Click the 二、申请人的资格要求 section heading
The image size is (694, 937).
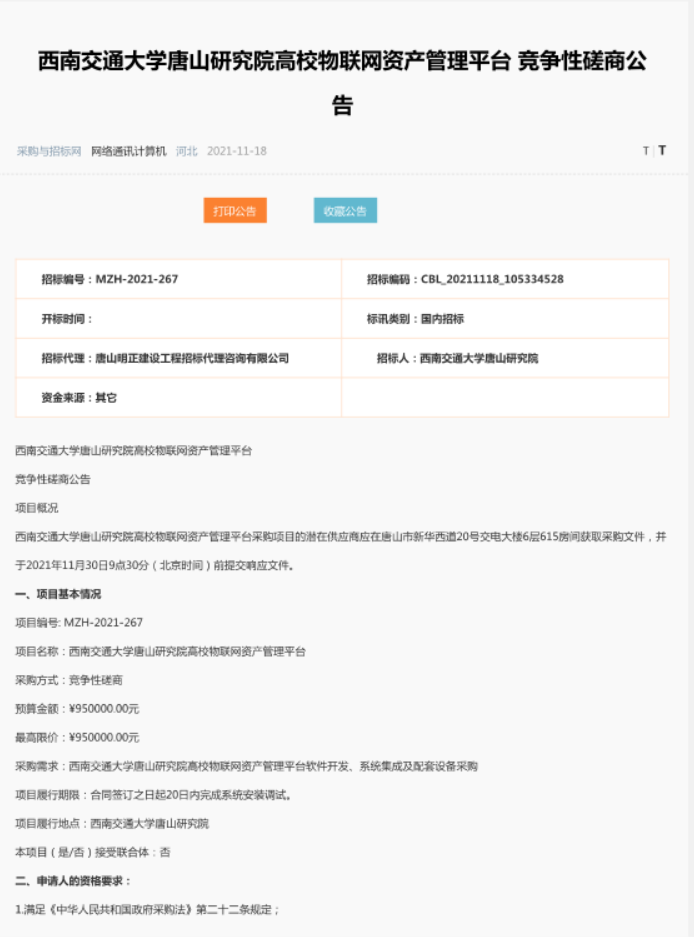tap(73, 881)
